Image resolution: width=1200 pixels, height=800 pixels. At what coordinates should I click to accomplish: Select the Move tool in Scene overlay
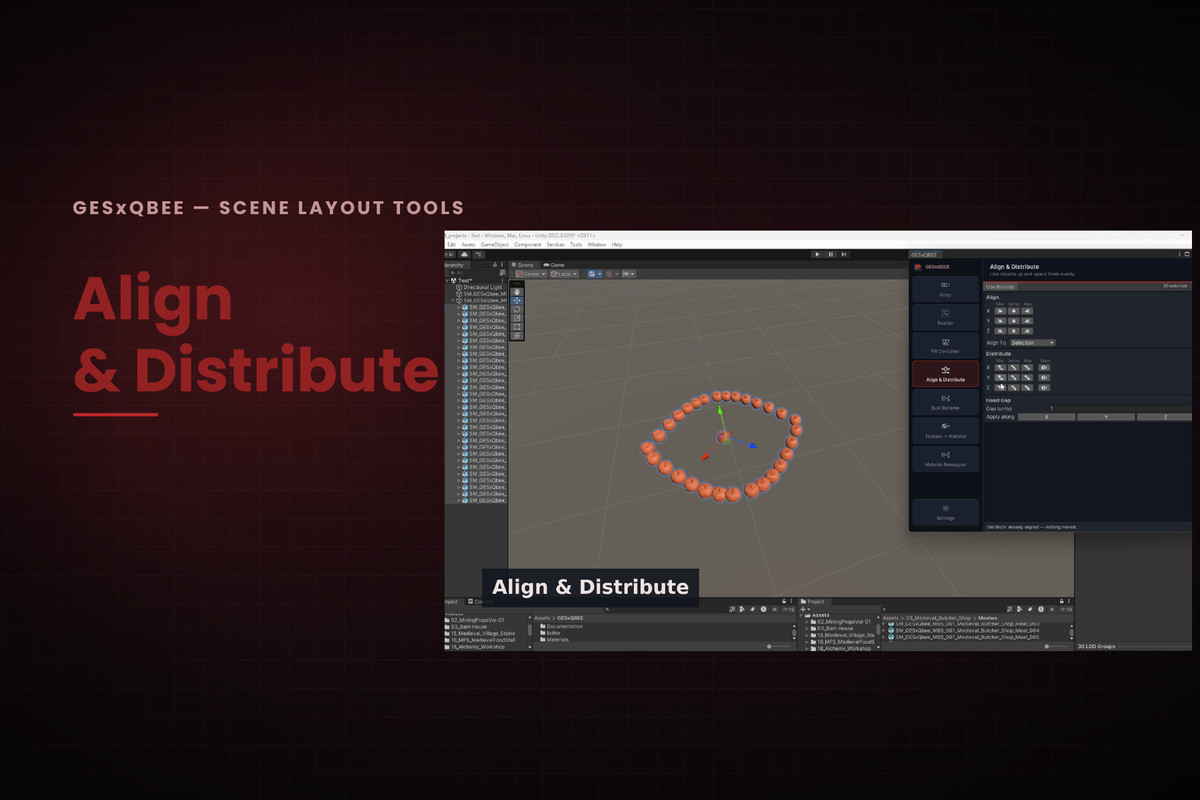517,300
